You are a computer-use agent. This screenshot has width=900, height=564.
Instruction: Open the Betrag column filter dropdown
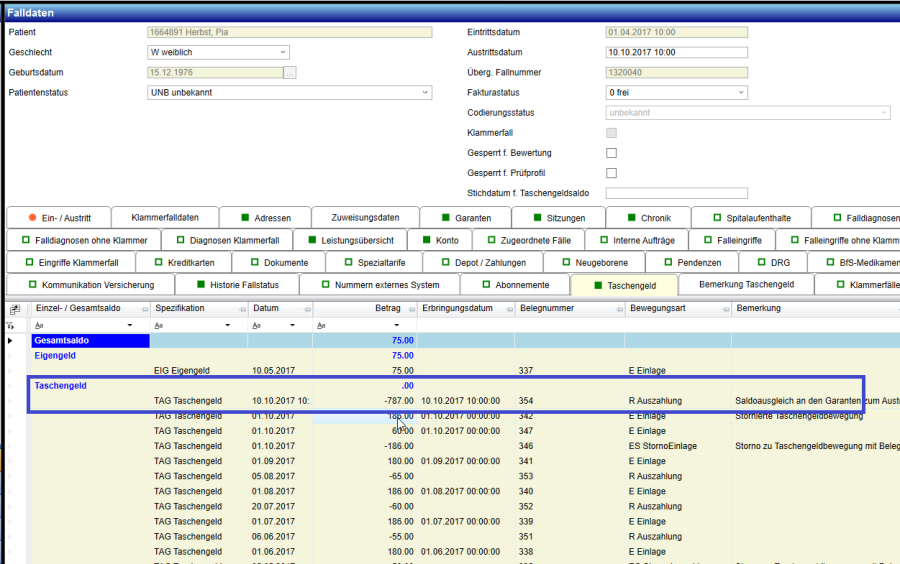click(x=397, y=326)
